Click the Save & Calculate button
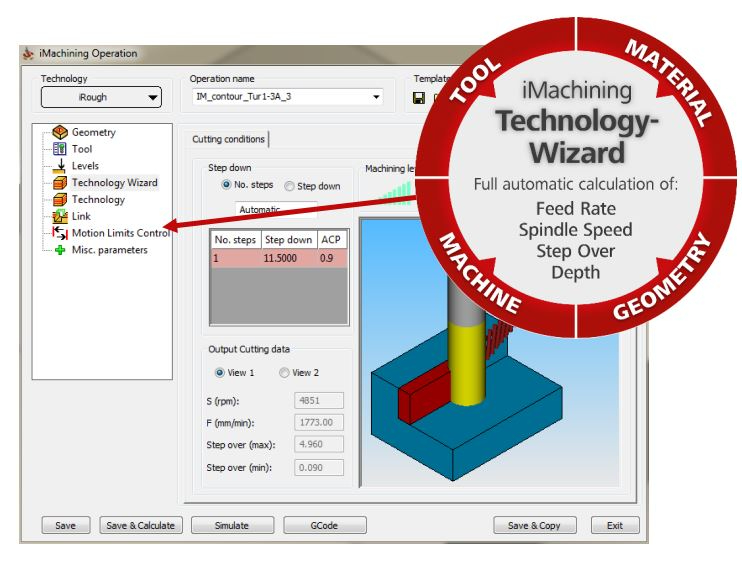Viewport: 742px width, 583px height. coord(141,525)
